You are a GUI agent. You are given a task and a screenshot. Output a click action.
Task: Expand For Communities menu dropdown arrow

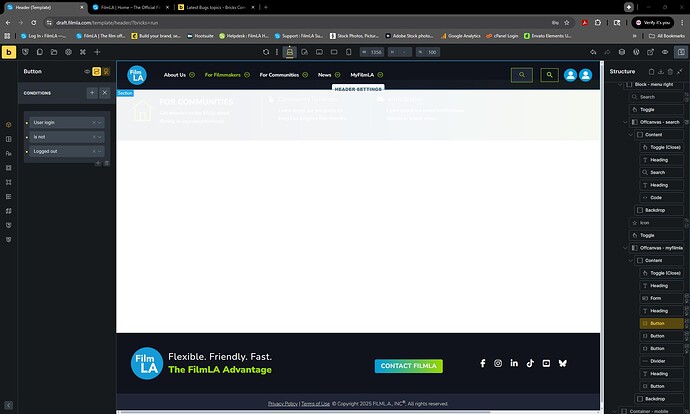click(x=305, y=75)
